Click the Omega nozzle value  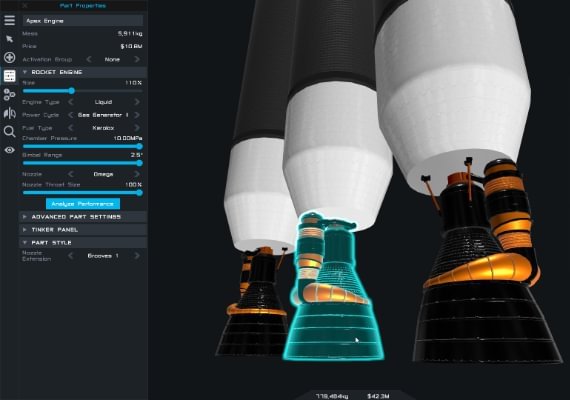103,174
